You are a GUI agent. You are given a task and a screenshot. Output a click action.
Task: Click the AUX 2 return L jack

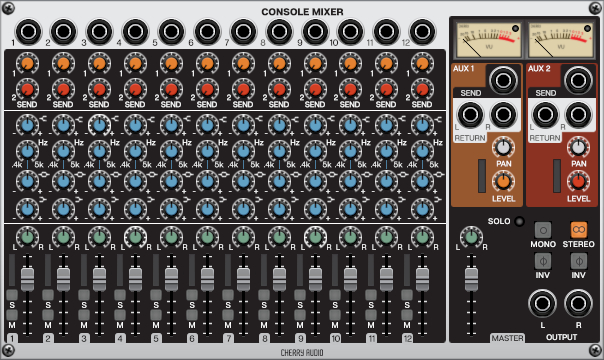click(x=545, y=114)
